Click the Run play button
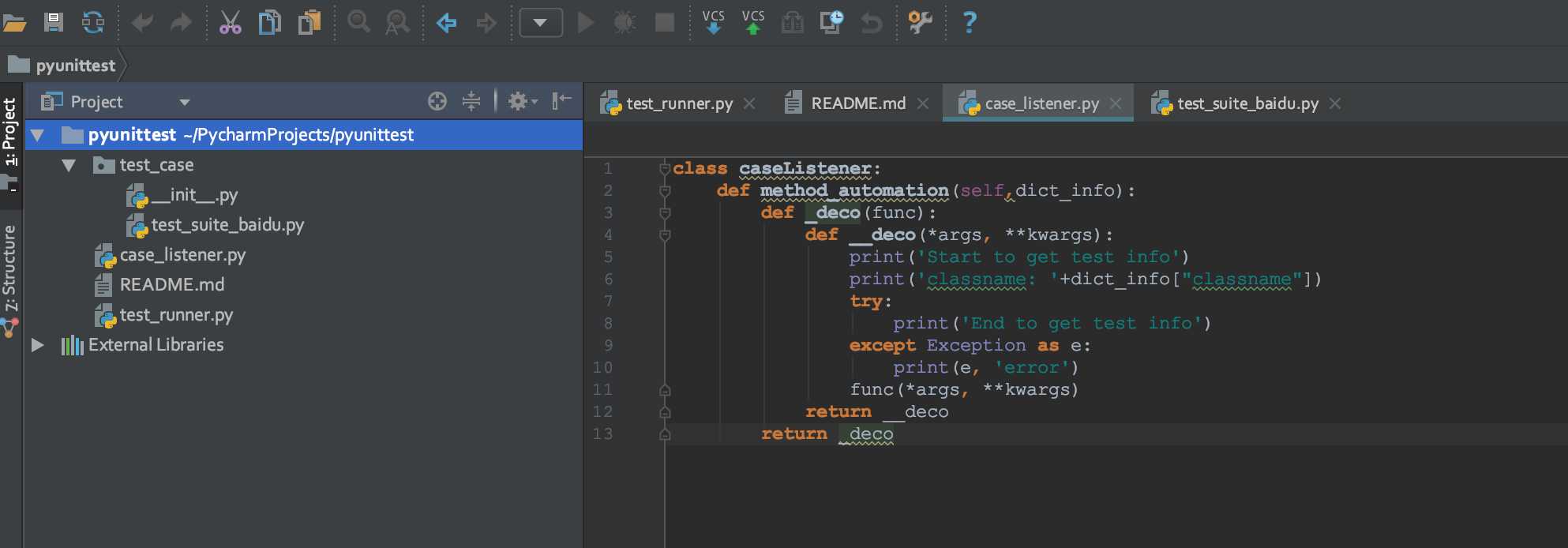The height and width of the screenshot is (548, 1568). tap(586, 22)
